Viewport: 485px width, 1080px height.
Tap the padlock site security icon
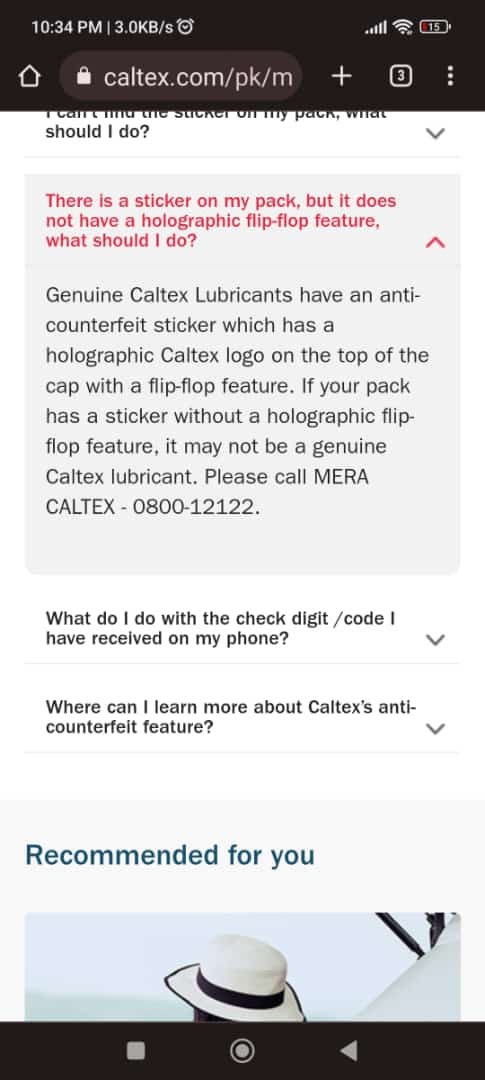point(85,76)
